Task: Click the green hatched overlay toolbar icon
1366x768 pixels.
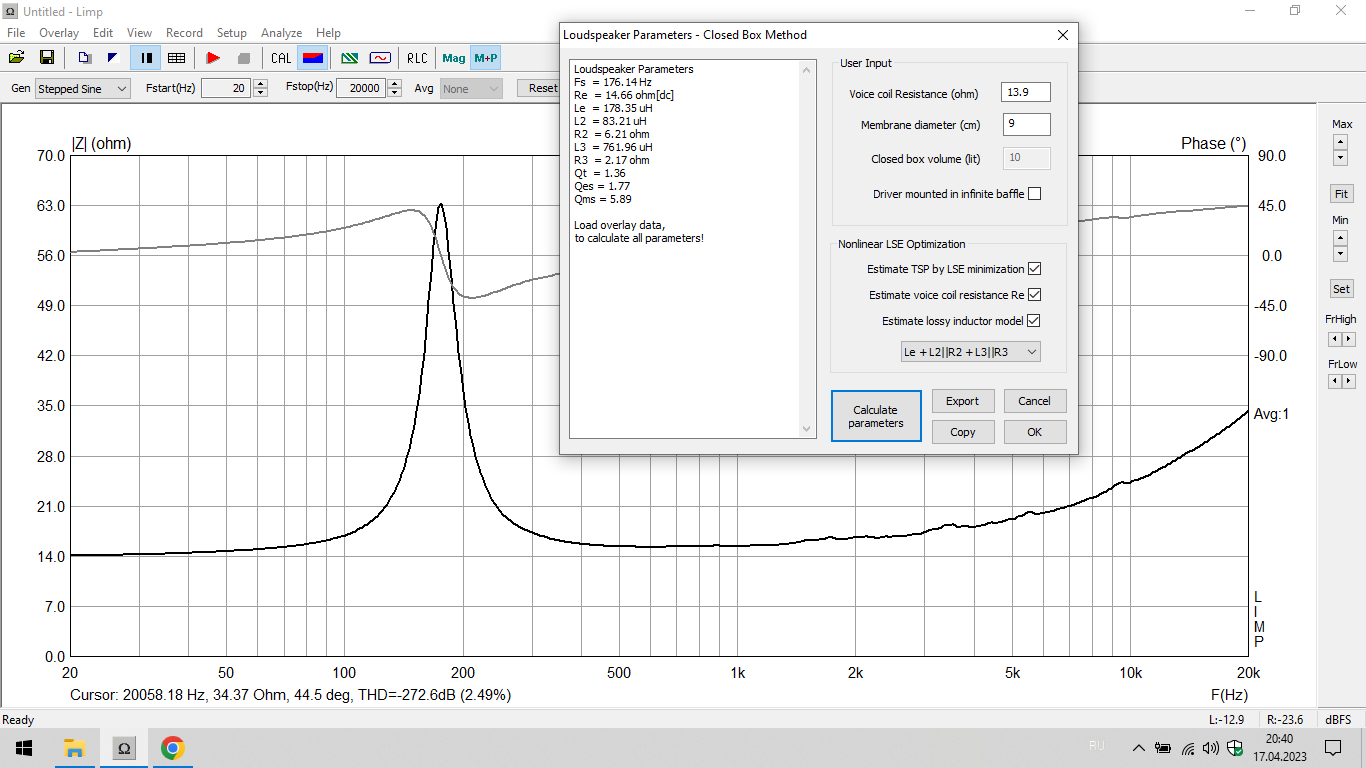Action: point(350,58)
